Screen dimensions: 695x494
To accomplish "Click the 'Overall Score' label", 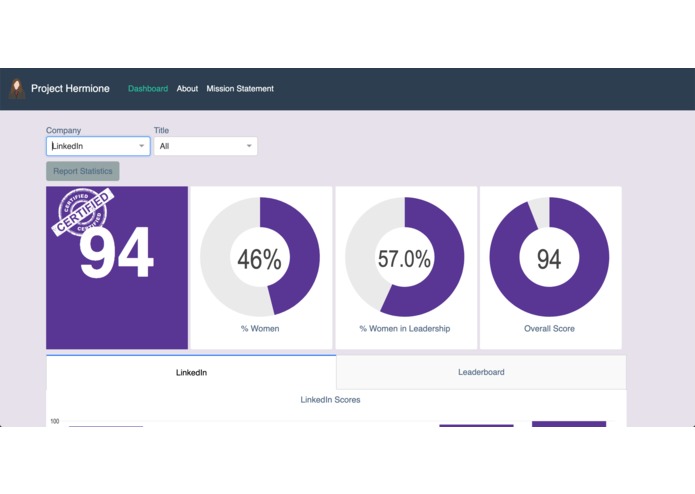I will tap(549, 329).
